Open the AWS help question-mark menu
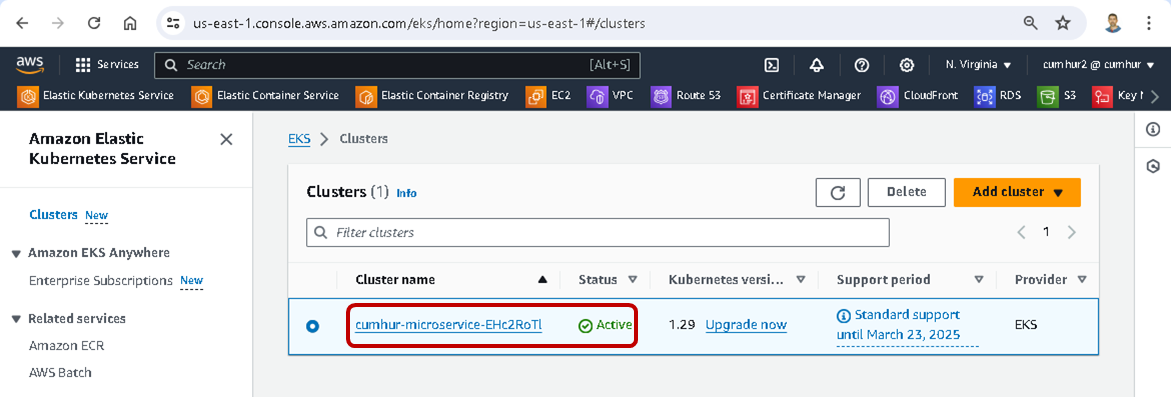 click(862, 65)
